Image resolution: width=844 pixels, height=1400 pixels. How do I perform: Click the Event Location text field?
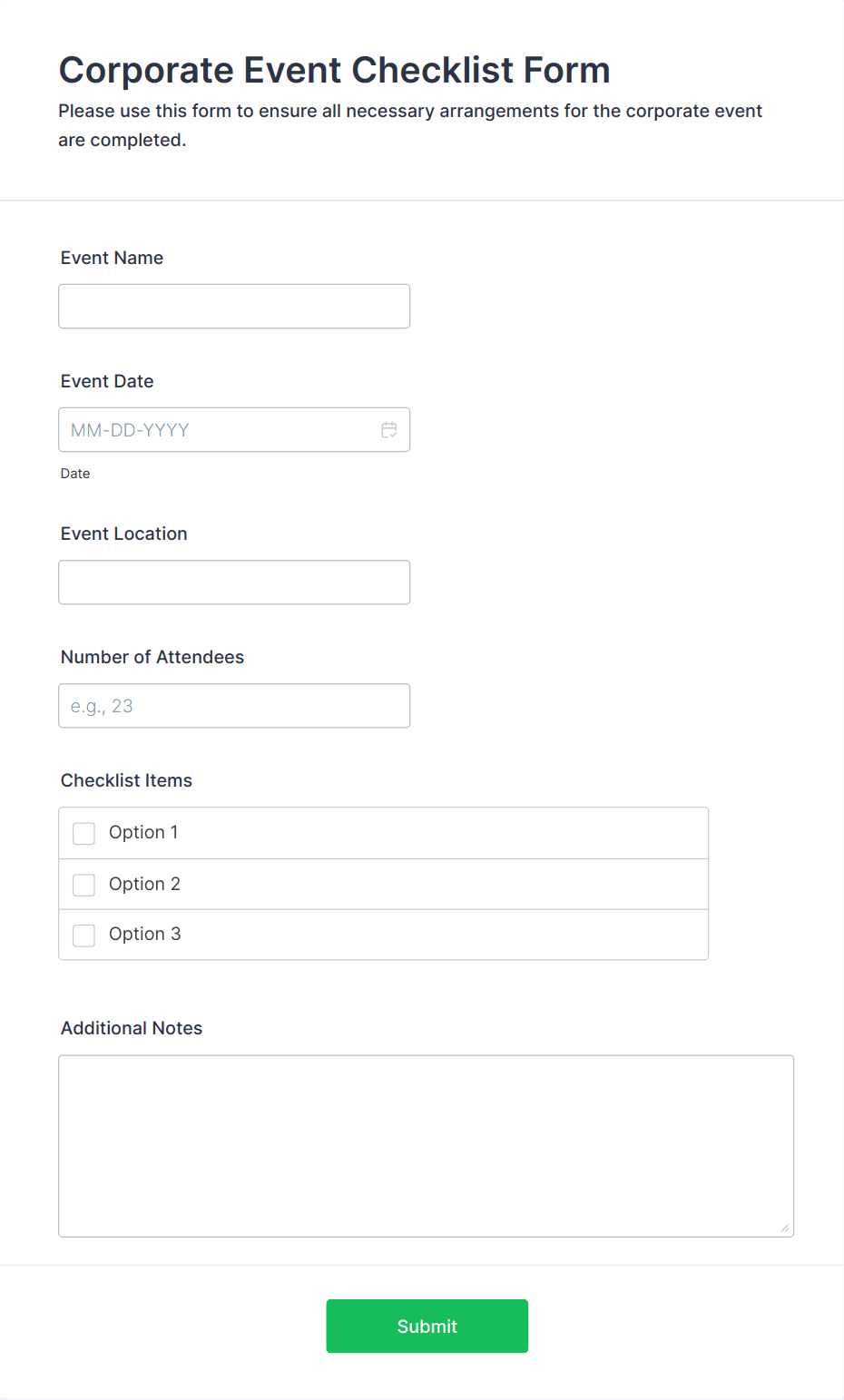coord(234,583)
